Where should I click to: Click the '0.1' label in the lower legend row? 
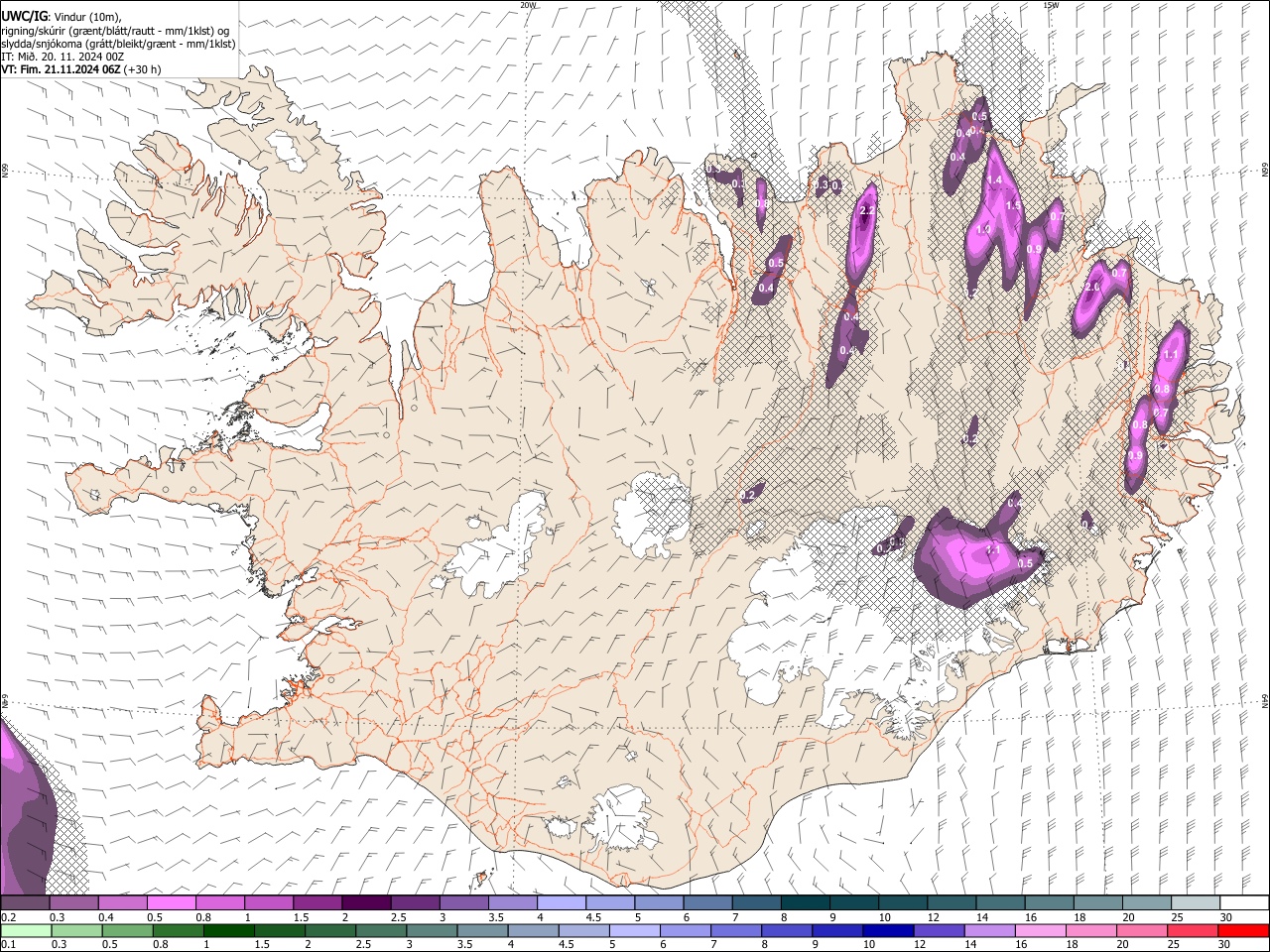point(7,945)
